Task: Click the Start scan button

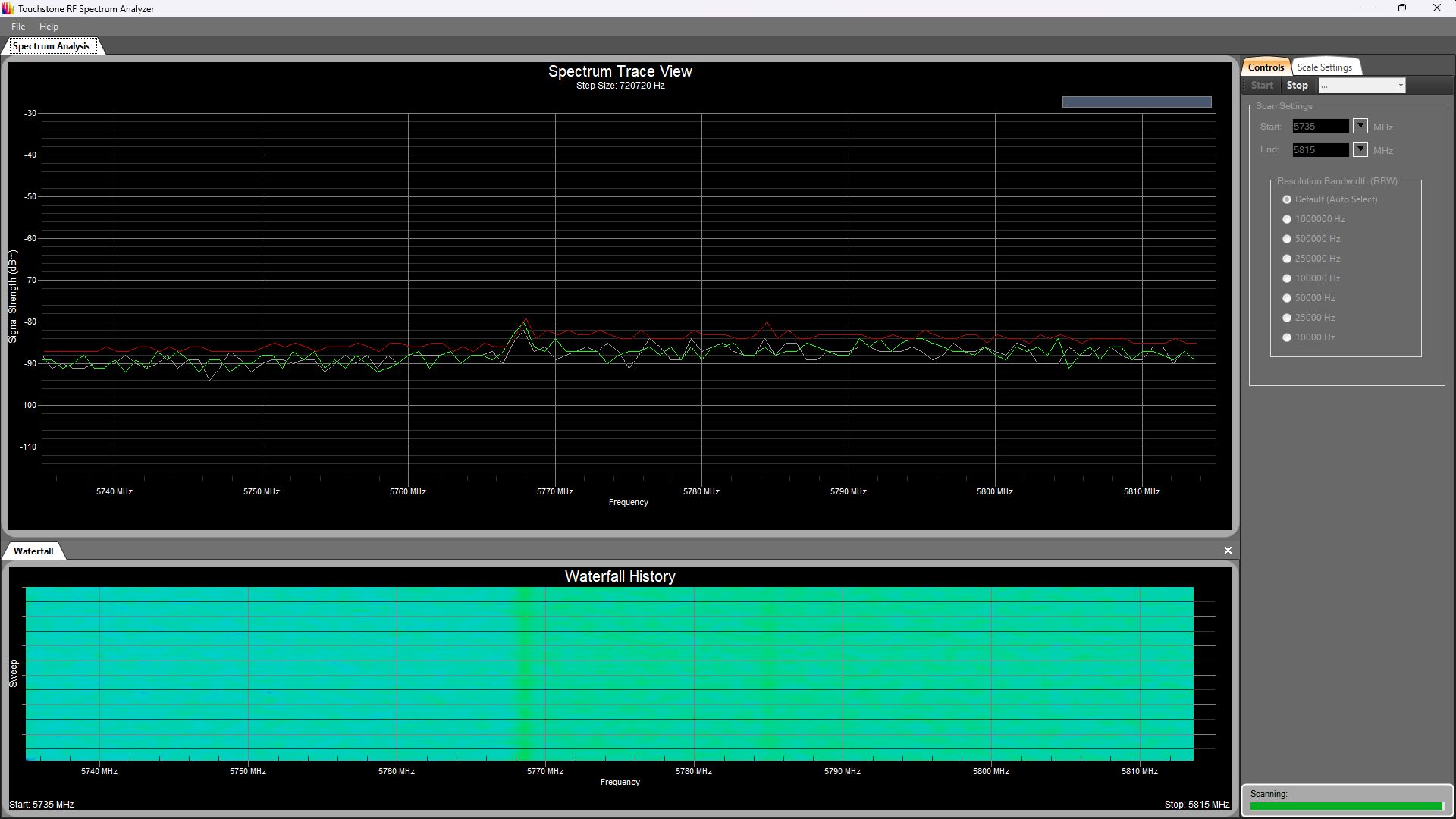Action: [x=1262, y=86]
